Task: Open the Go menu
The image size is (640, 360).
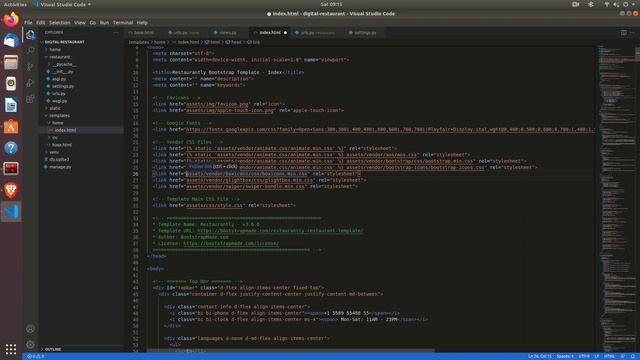Action: click(93, 22)
